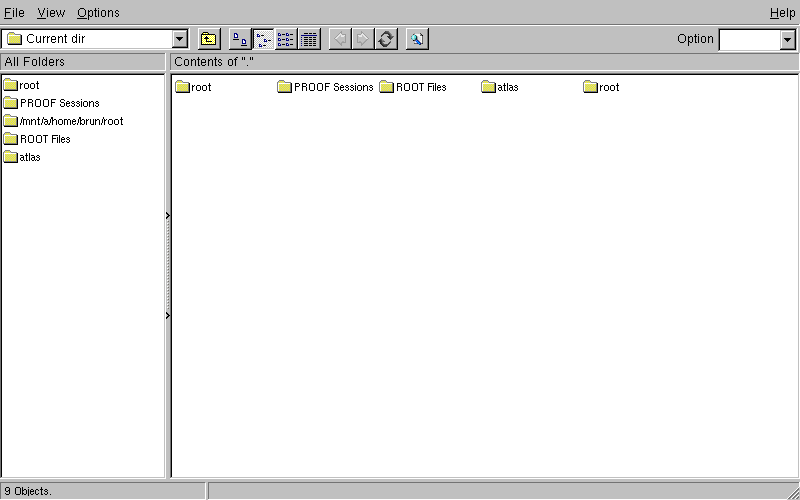Open the Help menu
800x500 pixels.
(782, 13)
